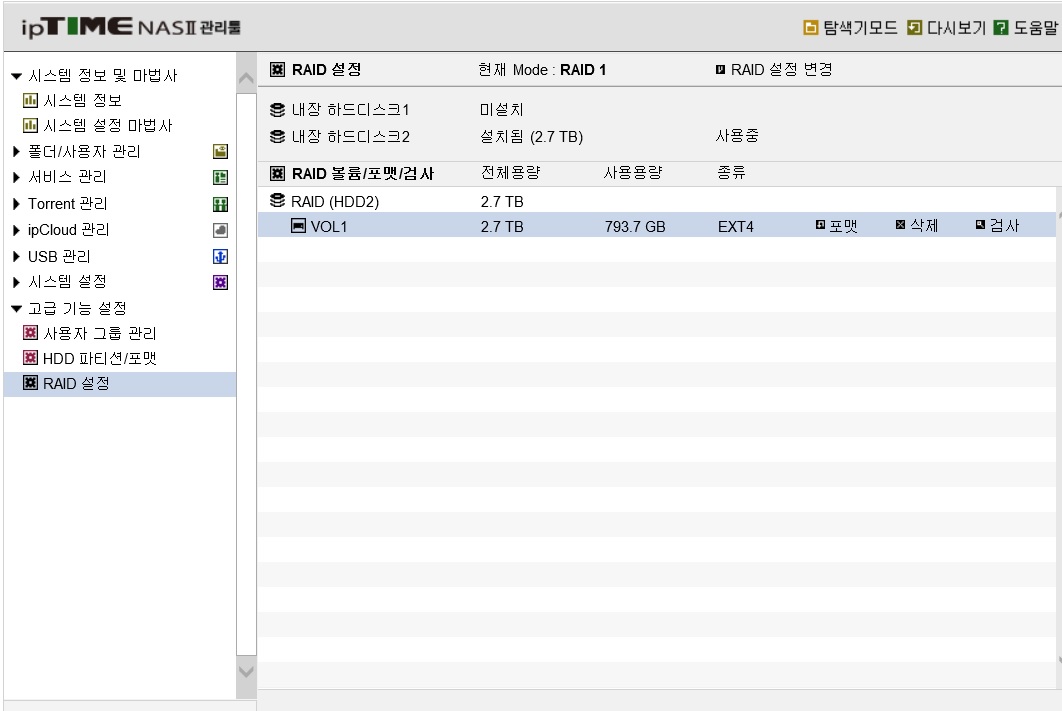Collapse the 시스템 정보 및 마법사 section
Viewport: 1062px width, 711px height.
pos(17,76)
